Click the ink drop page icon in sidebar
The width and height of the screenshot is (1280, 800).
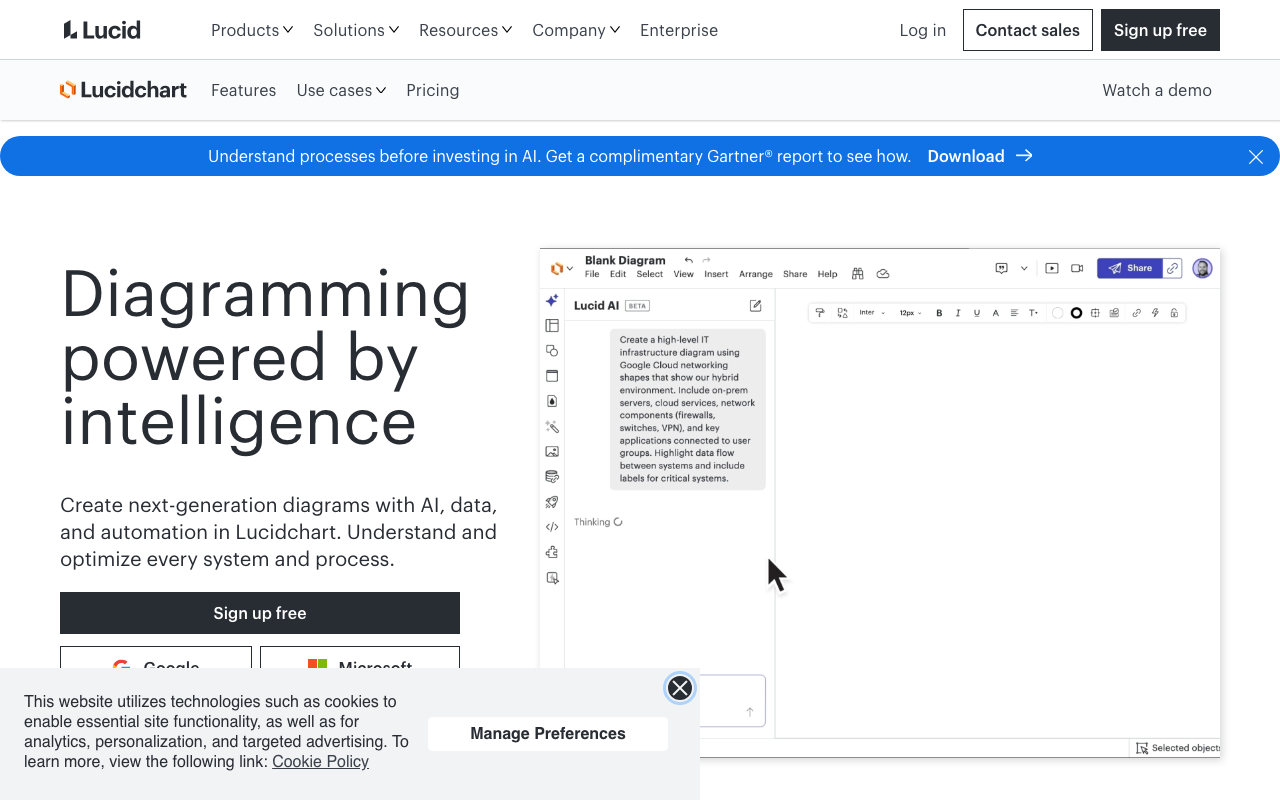click(x=552, y=401)
